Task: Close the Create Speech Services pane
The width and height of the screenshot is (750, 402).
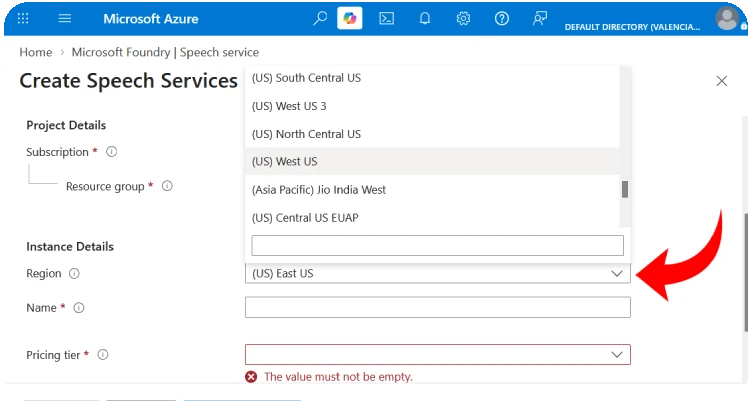Action: click(722, 81)
